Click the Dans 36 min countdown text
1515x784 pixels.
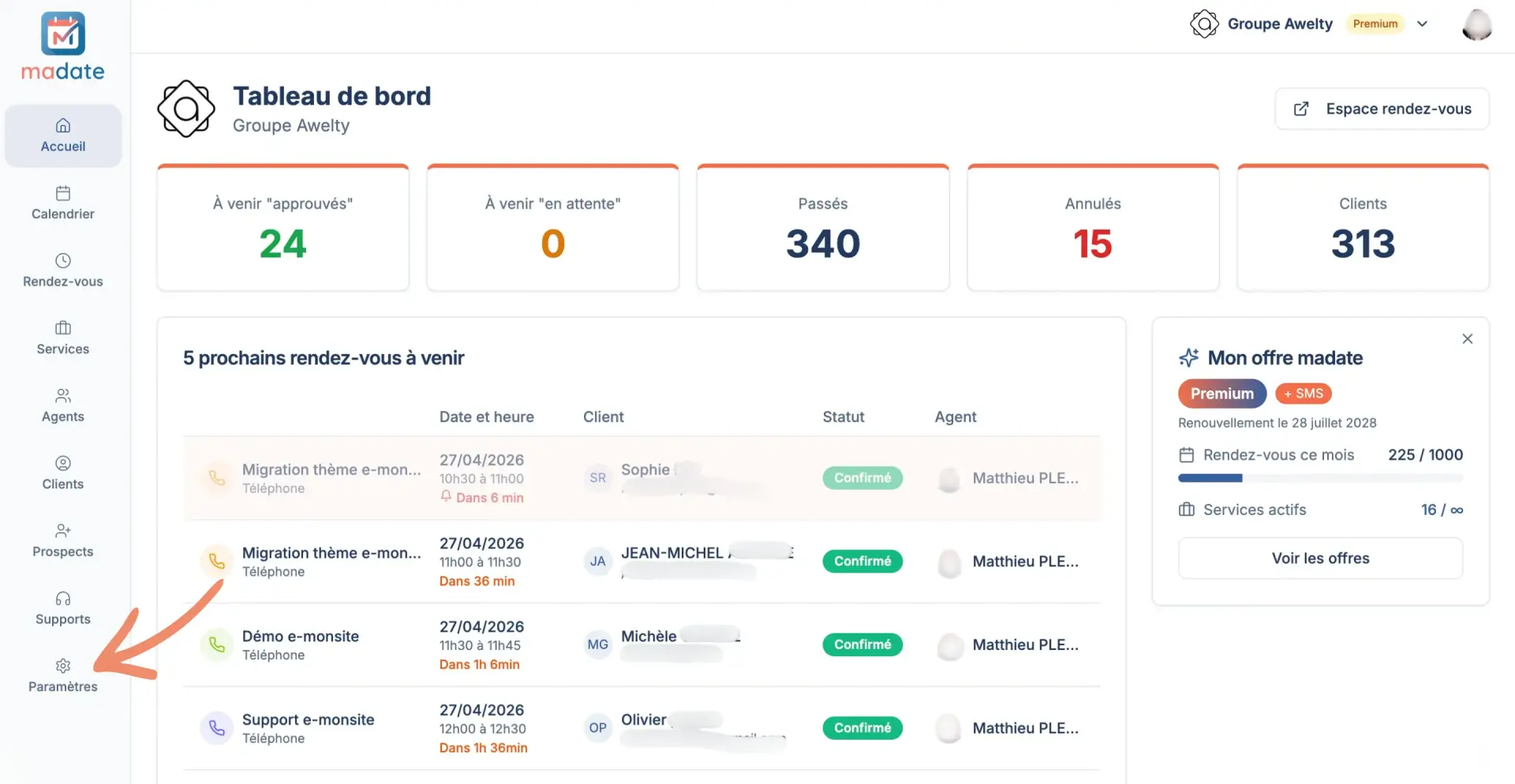pos(477,581)
